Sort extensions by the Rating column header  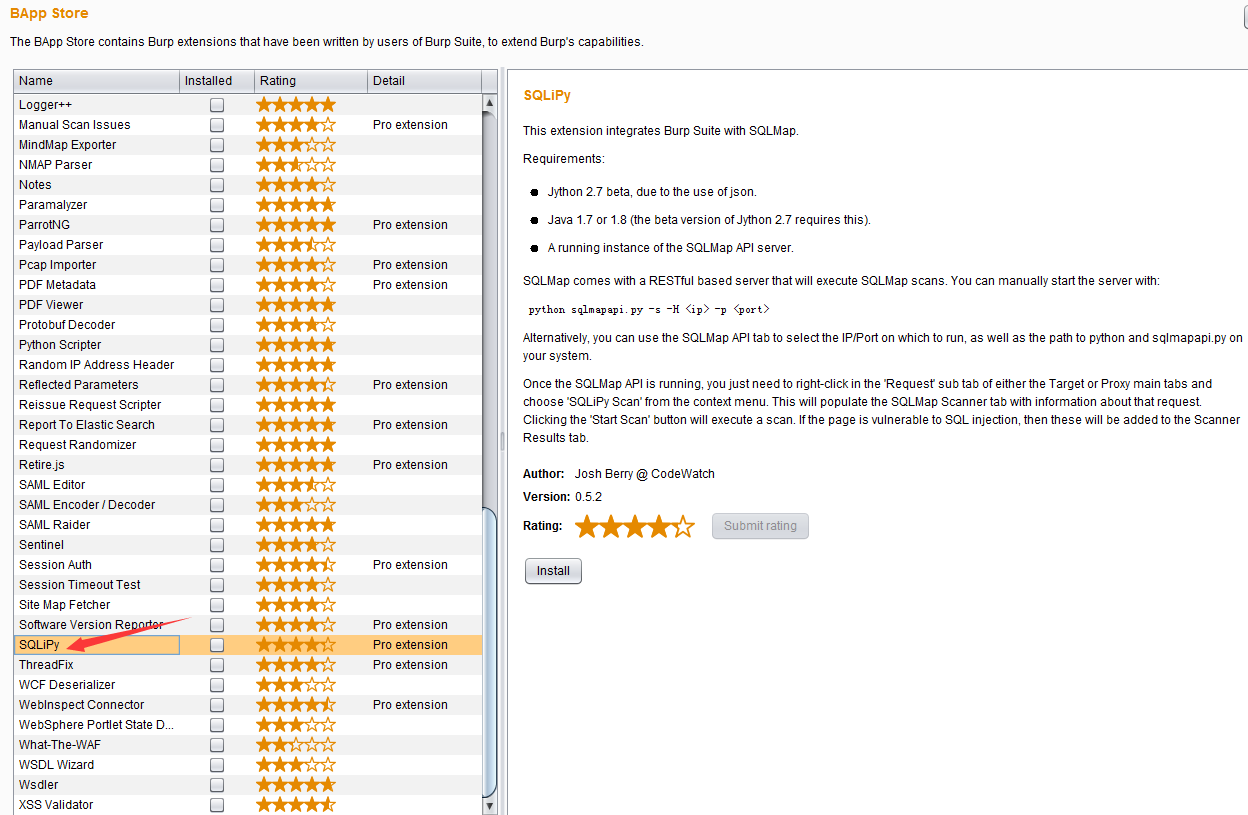click(x=309, y=81)
